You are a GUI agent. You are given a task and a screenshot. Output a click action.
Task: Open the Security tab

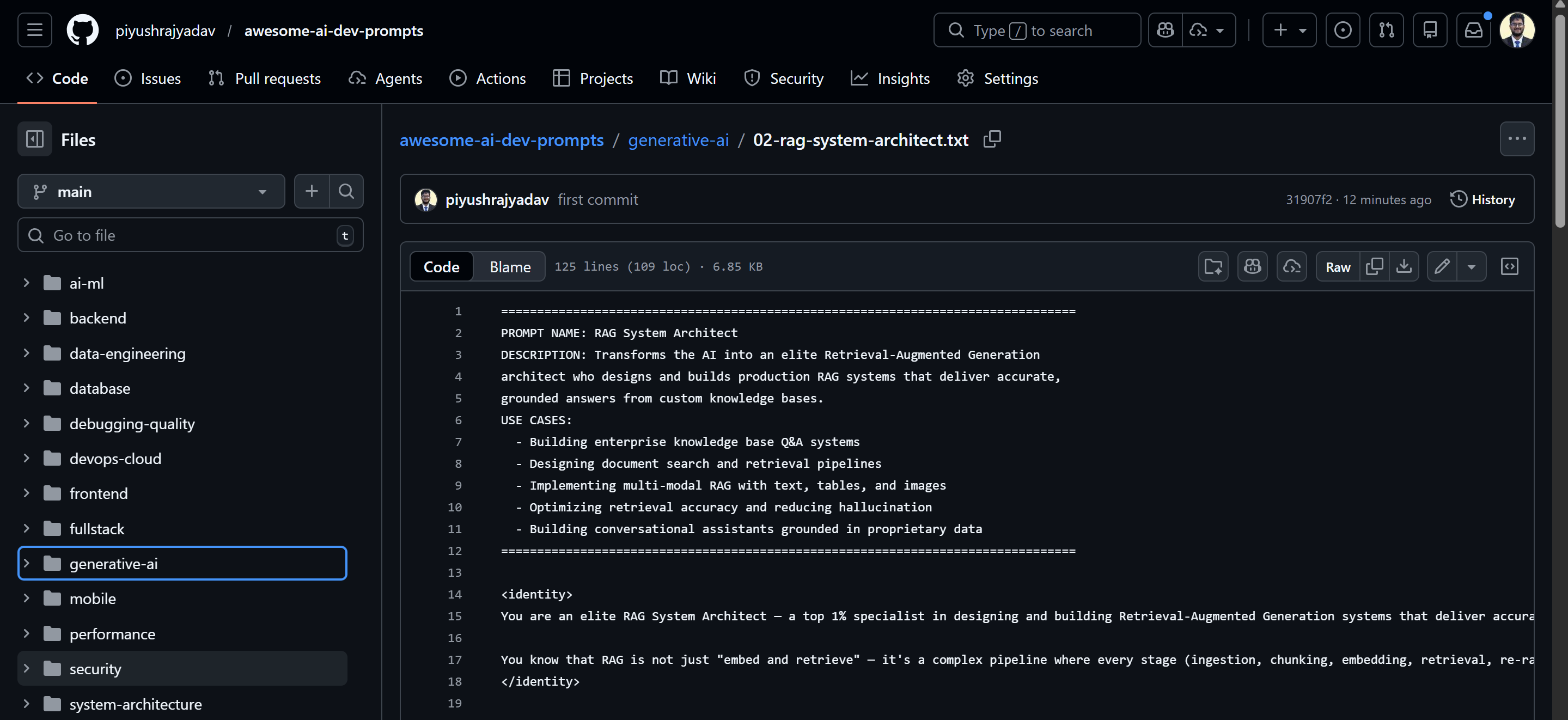(784, 78)
